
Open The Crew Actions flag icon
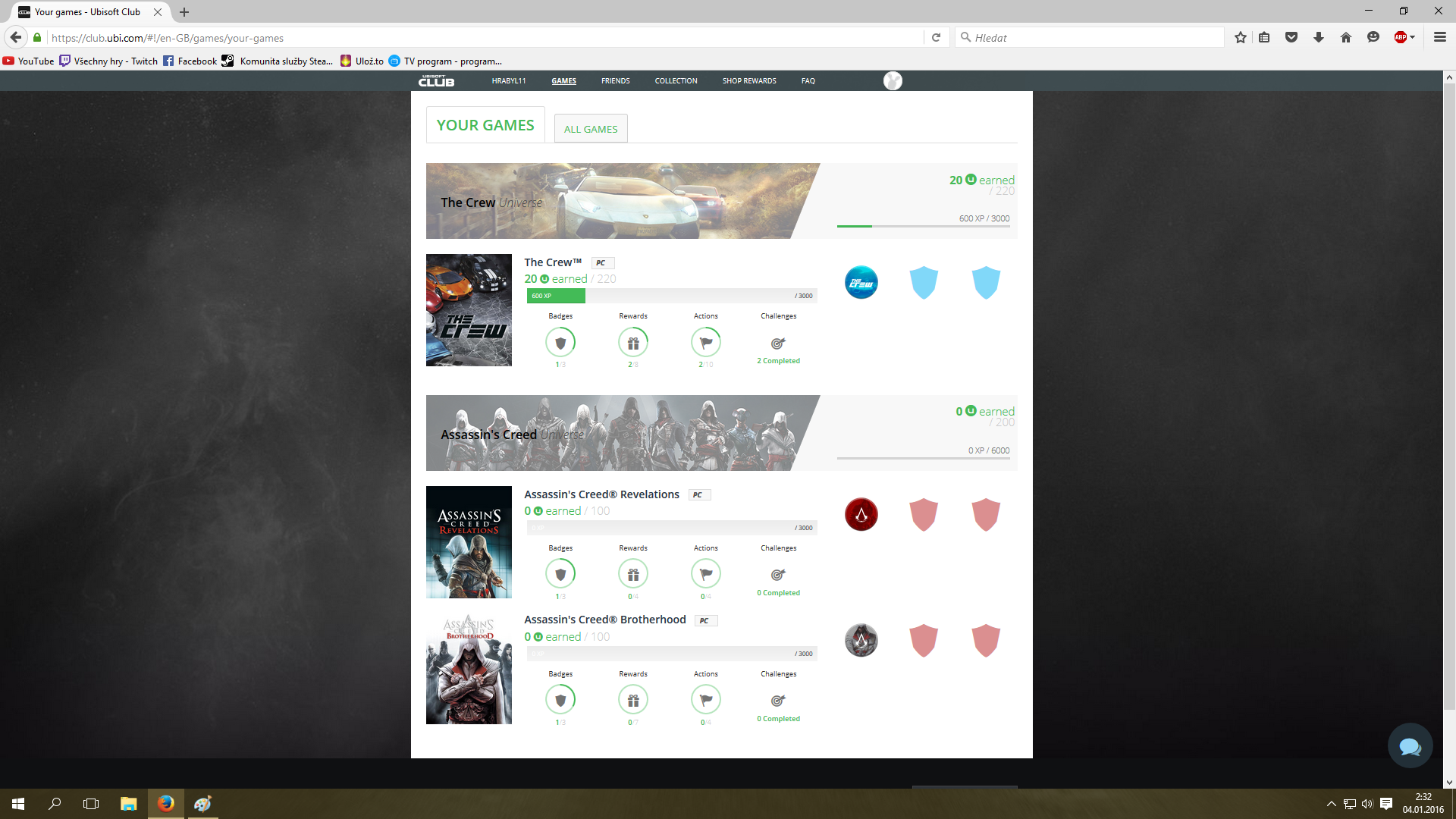pos(706,343)
